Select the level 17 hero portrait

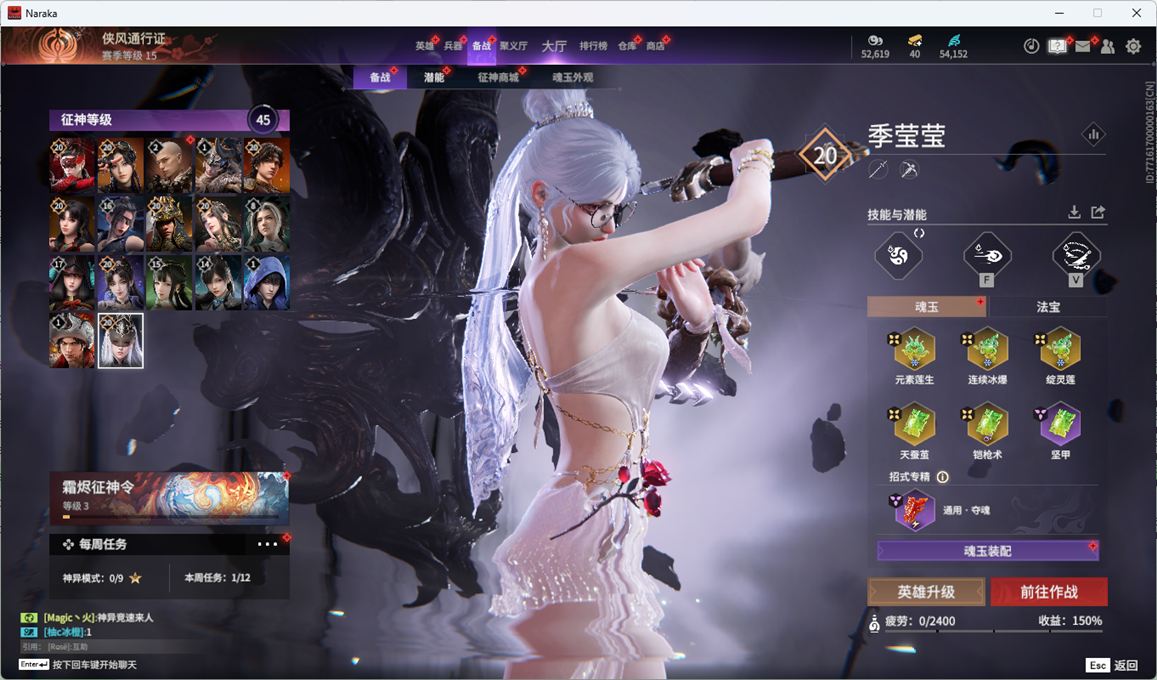[72, 282]
